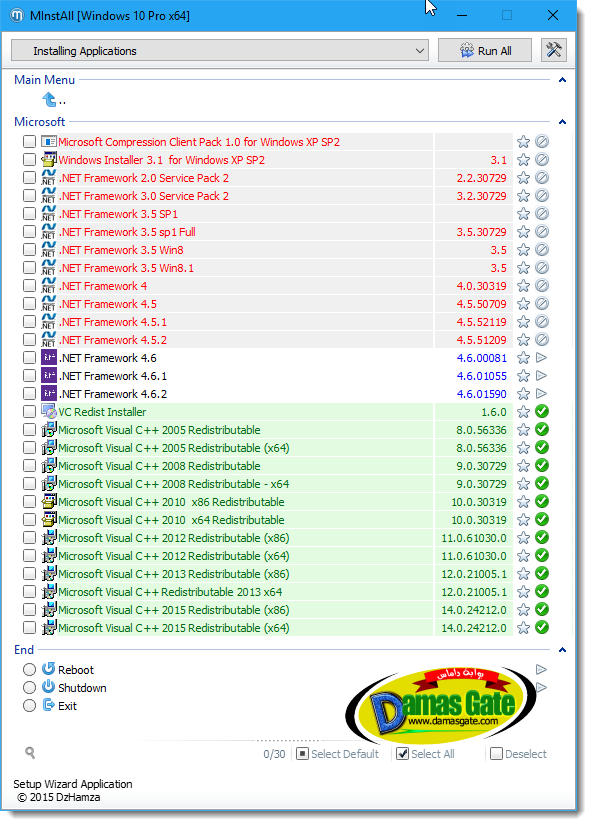The height and width of the screenshot is (826, 592).
Task: Click version value 14.0.24212.0 for 2015 (x86)
Action: 474,610
